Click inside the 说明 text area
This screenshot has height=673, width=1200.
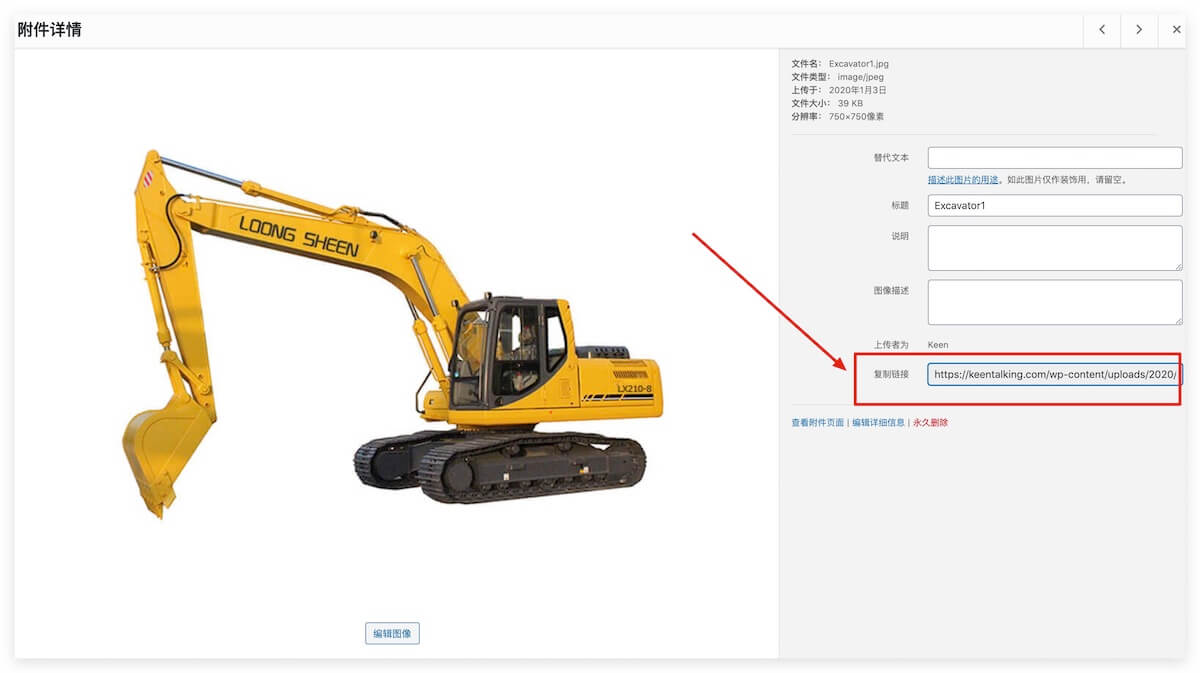[x=1054, y=247]
